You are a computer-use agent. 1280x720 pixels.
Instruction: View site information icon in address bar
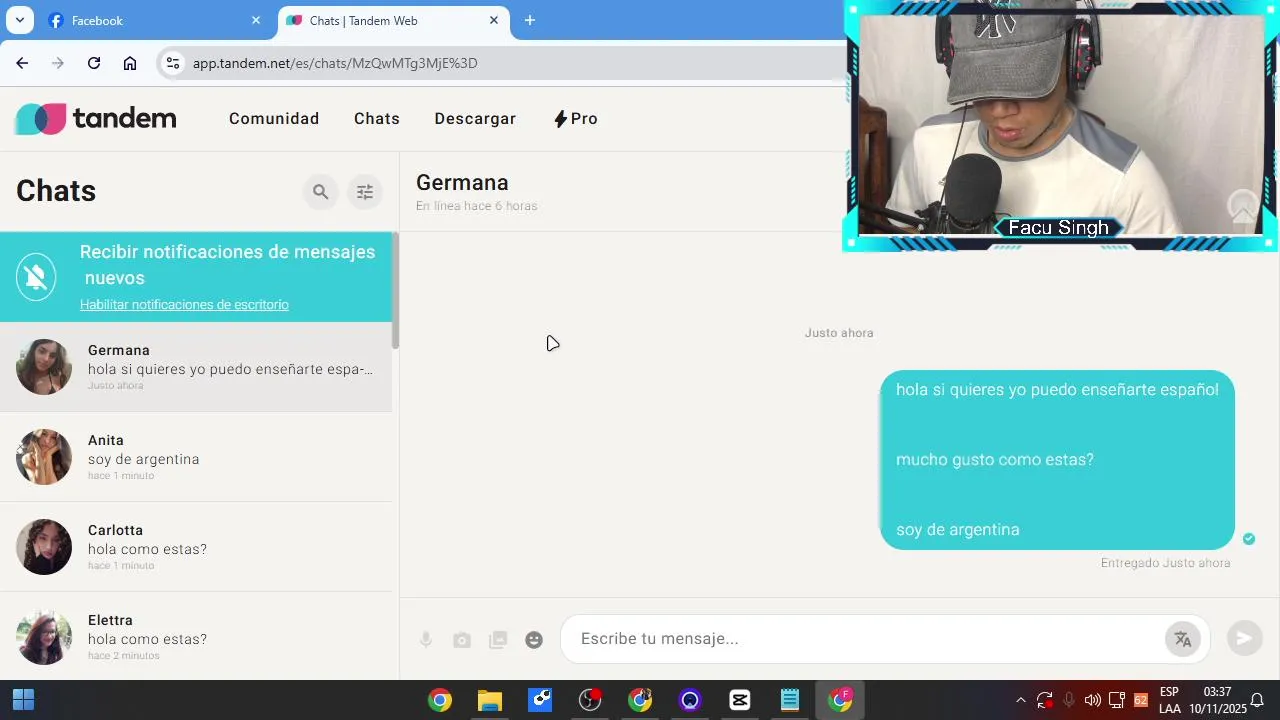173,63
